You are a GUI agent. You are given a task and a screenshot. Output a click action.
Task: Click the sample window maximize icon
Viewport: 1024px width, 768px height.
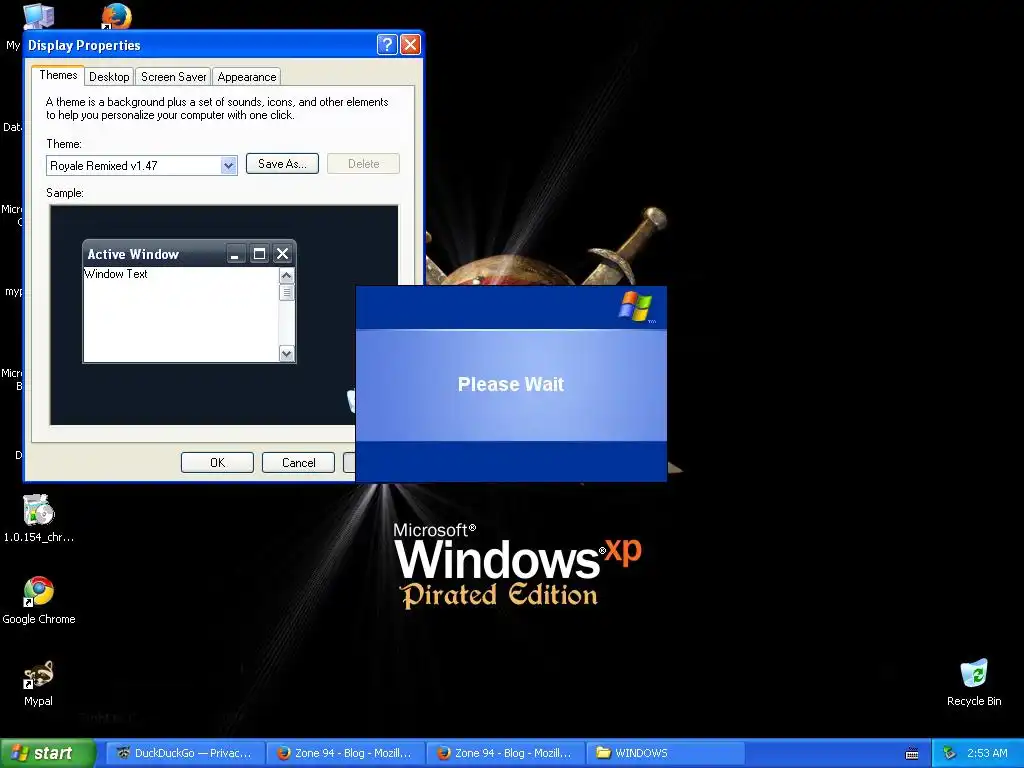[x=259, y=253]
